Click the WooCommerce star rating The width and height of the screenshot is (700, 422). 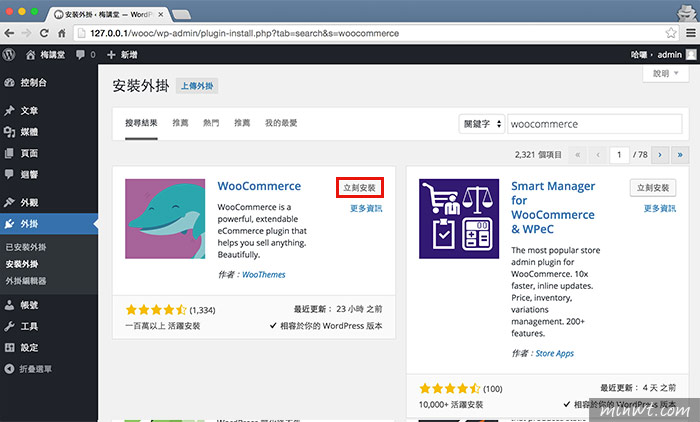click(x=156, y=309)
